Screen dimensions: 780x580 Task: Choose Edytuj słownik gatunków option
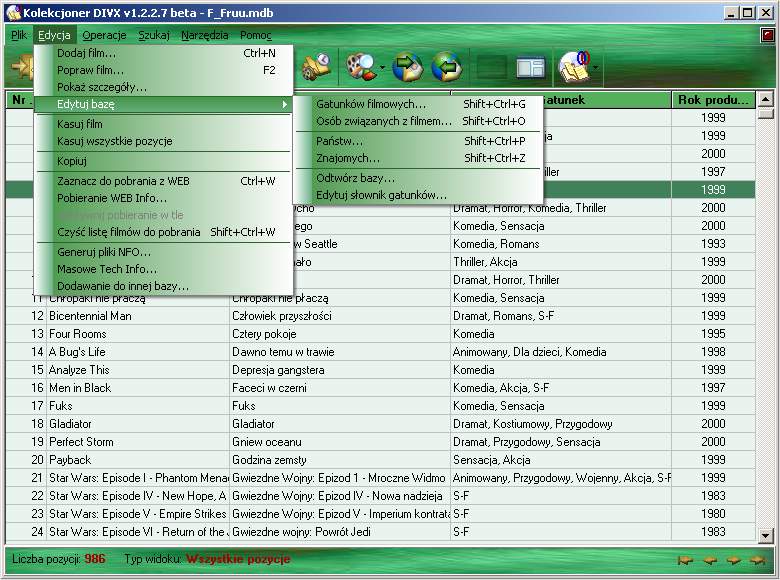(381, 195)
